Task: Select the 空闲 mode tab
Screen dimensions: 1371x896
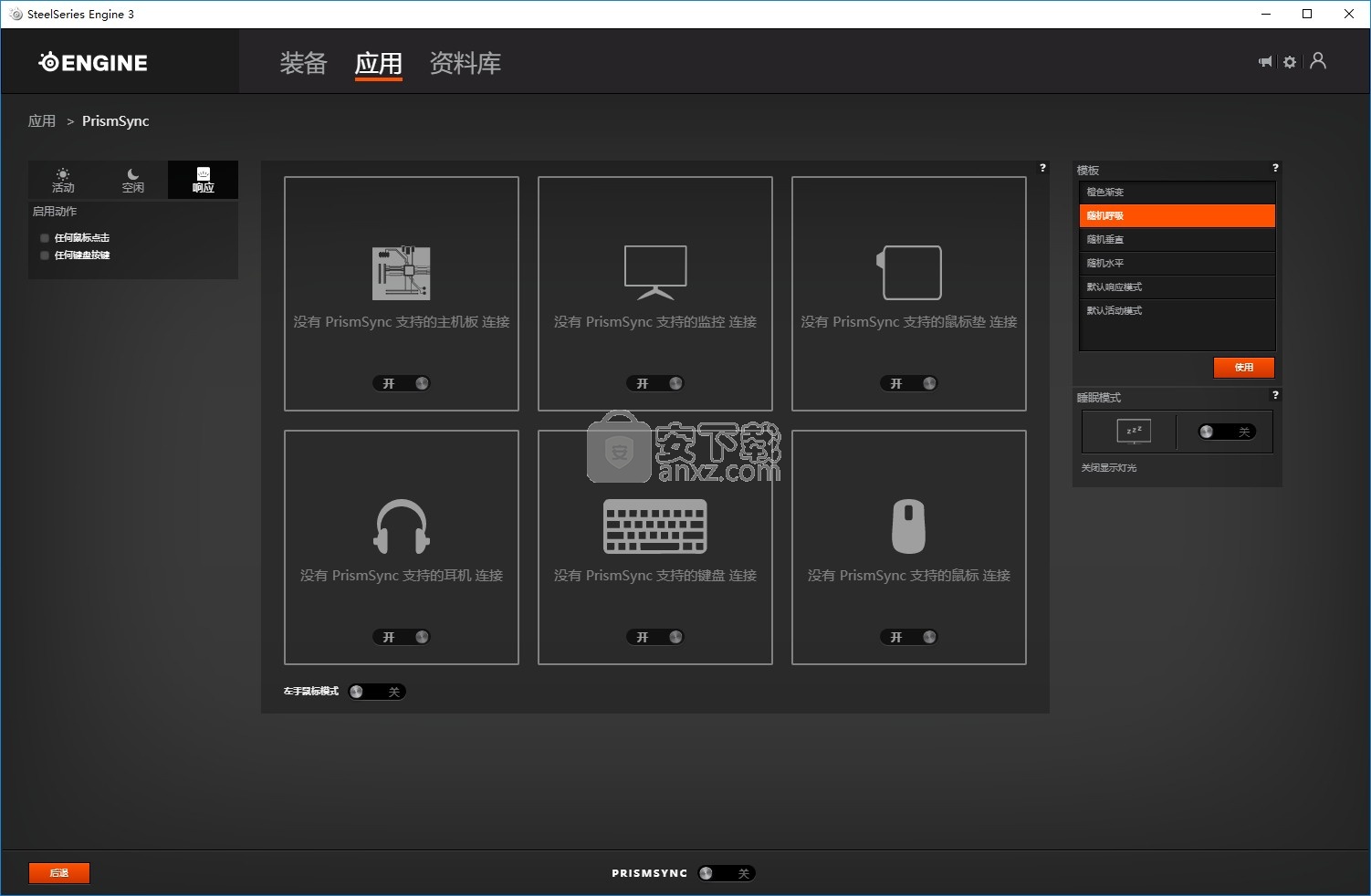Action: click(133, 180)
